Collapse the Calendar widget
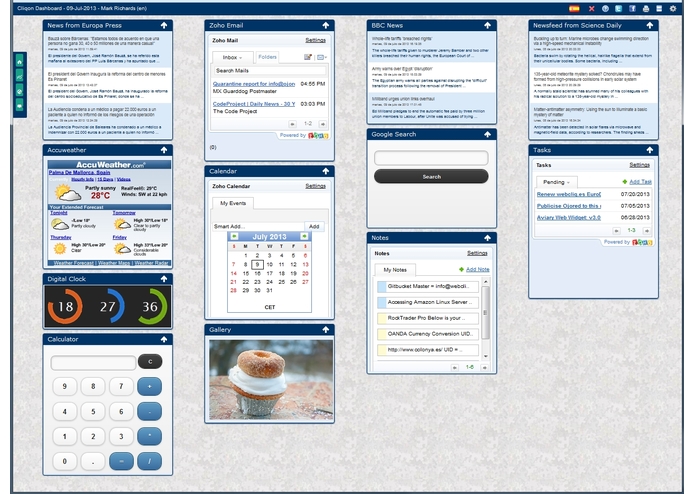 click(x=326, y=171)
